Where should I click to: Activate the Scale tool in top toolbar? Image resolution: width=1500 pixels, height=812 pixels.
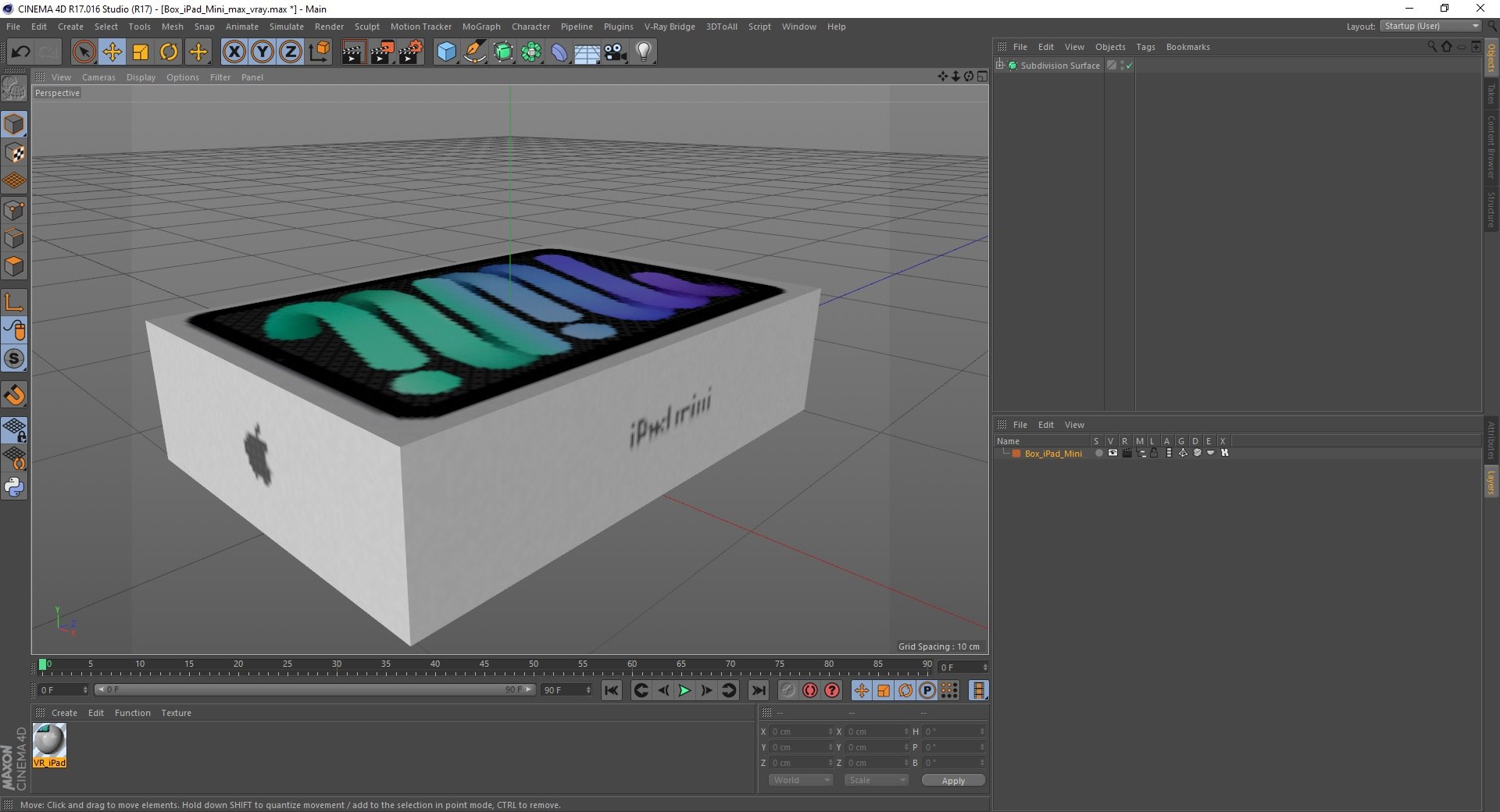click(141, 52)
